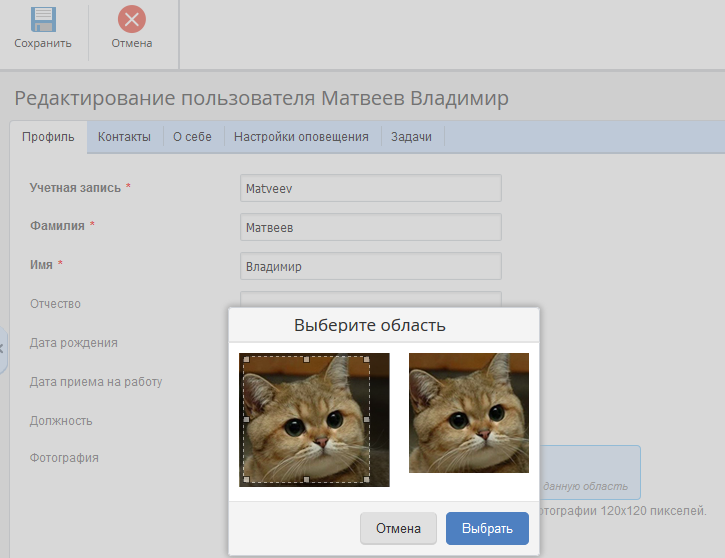Click the top-middle crop selection handle
The width and height of the screenshot is (725, 558).
pos(306,359)
